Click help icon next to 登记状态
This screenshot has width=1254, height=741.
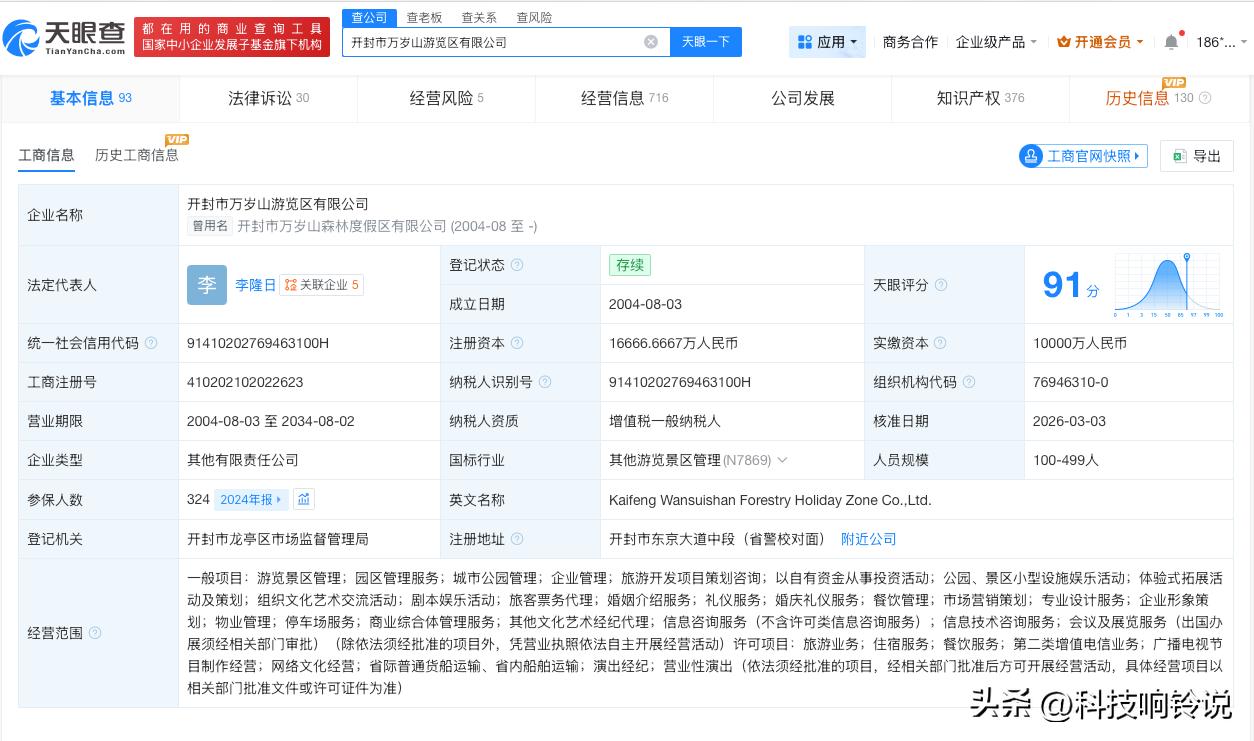(x=517, y=265)
